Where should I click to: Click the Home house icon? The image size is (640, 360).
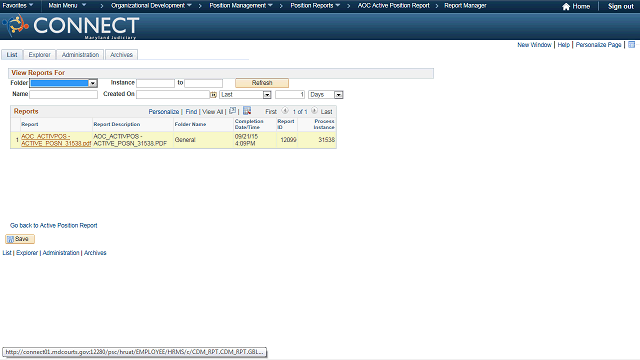click(566, 7)
